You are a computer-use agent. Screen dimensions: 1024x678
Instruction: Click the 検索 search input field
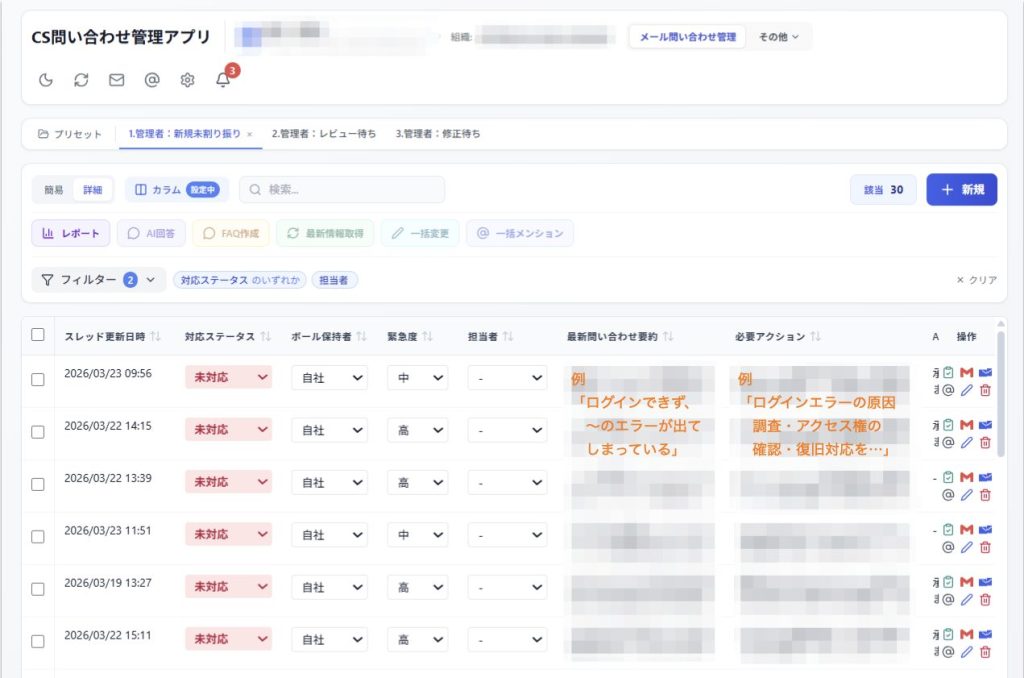coord(342,189)
